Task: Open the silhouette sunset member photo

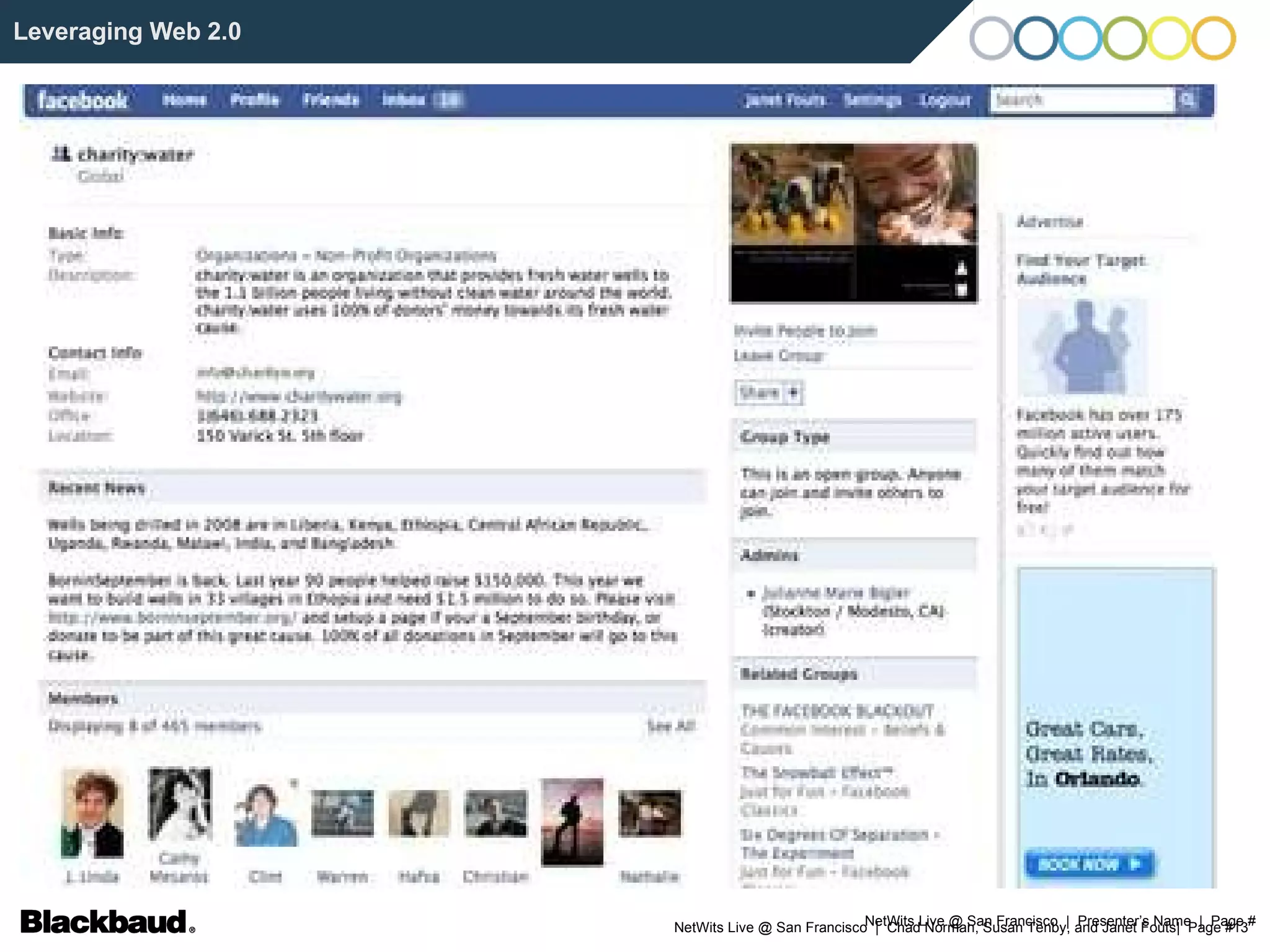Action: [x=572, y=822]
